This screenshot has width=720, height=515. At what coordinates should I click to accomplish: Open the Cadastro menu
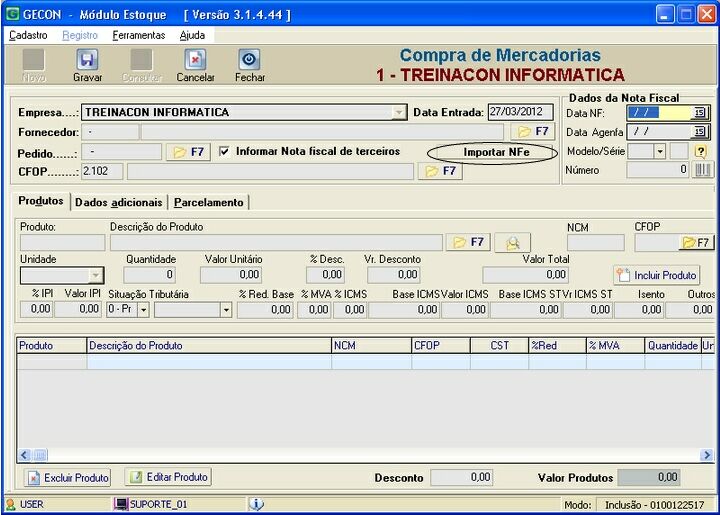click(28, 35)
